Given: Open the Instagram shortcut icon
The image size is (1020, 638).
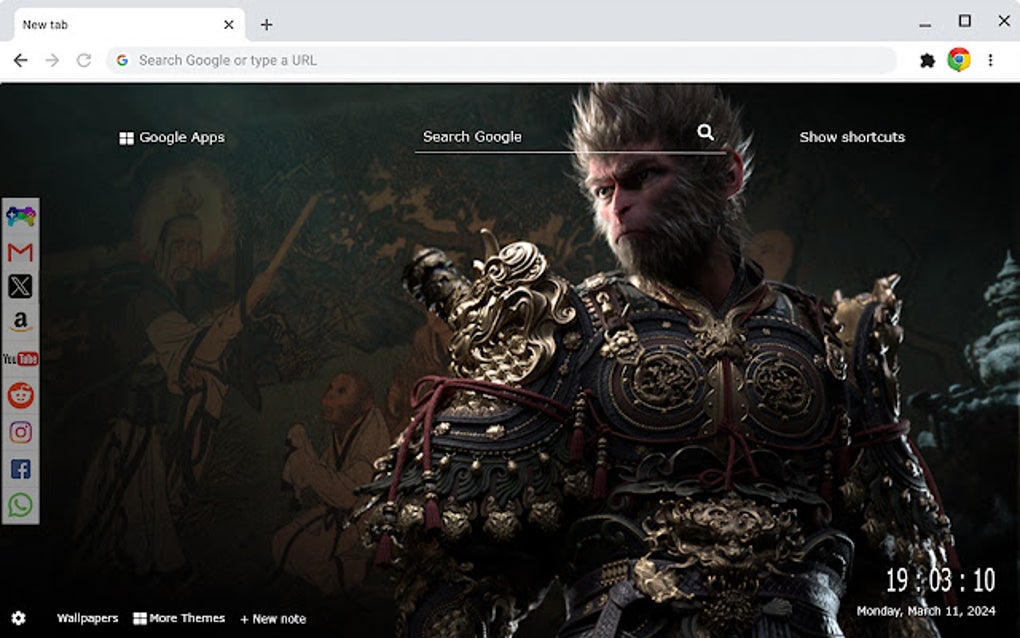Looking at the screenshot, I should (x=21, y=432).
